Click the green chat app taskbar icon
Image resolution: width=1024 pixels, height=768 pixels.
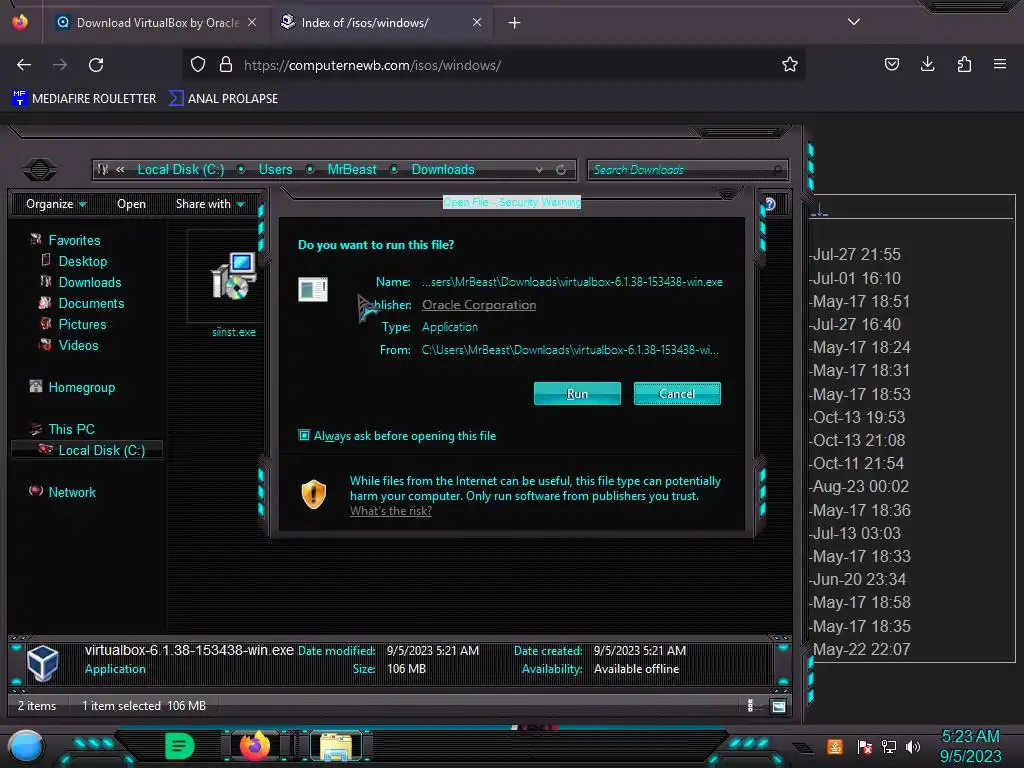180,746
